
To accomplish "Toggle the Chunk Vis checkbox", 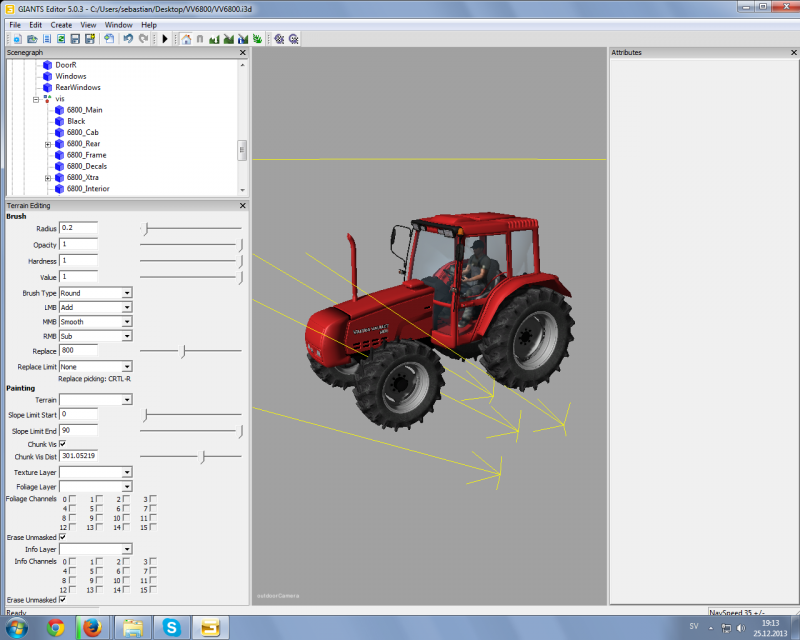I will pos(63,444).
